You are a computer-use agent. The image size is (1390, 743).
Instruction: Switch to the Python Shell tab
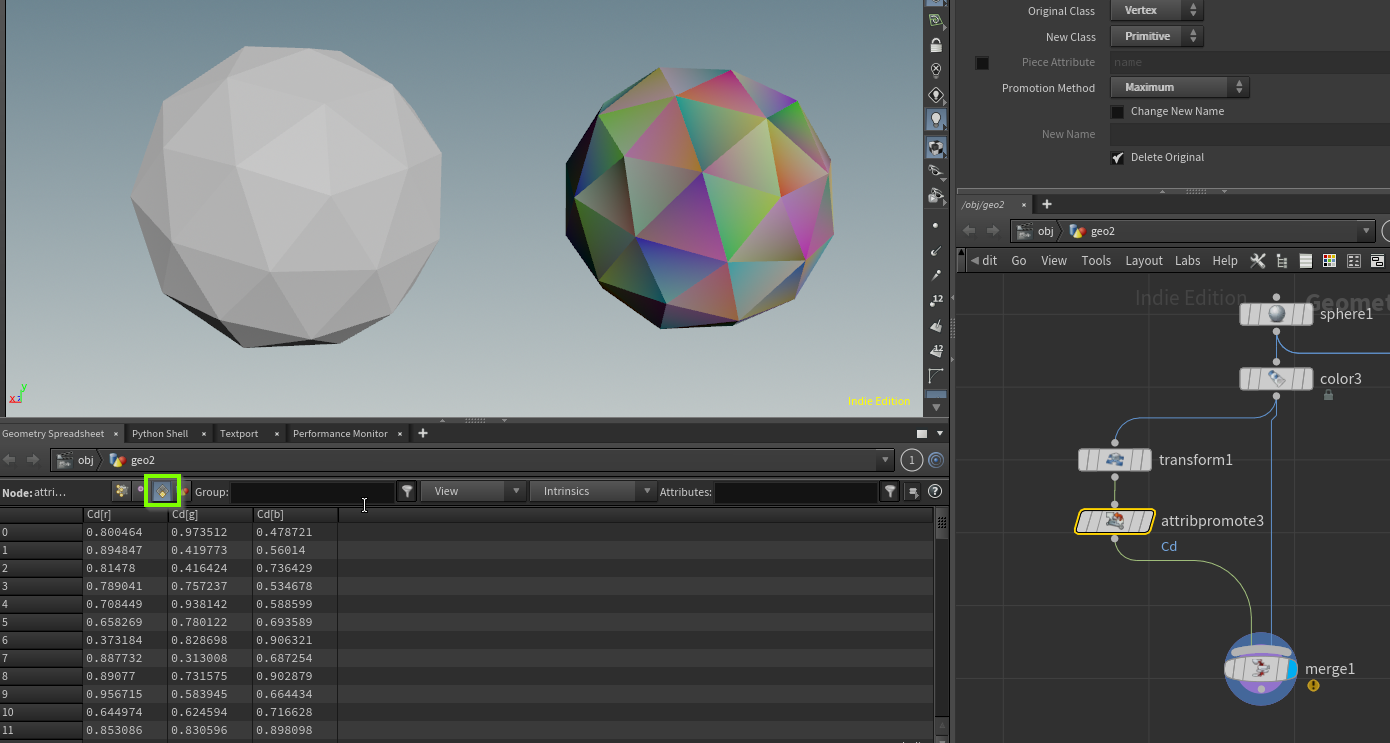tap(160, 434)
